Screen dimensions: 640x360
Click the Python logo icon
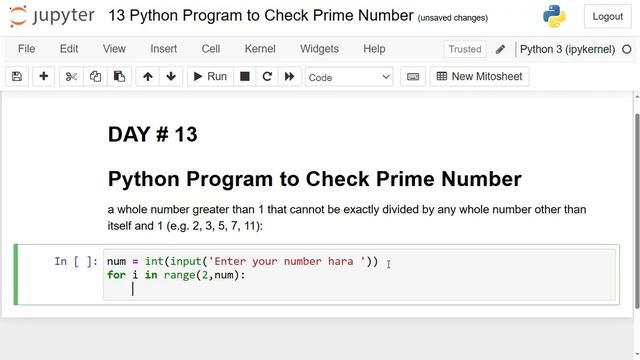tap(554, 16)
